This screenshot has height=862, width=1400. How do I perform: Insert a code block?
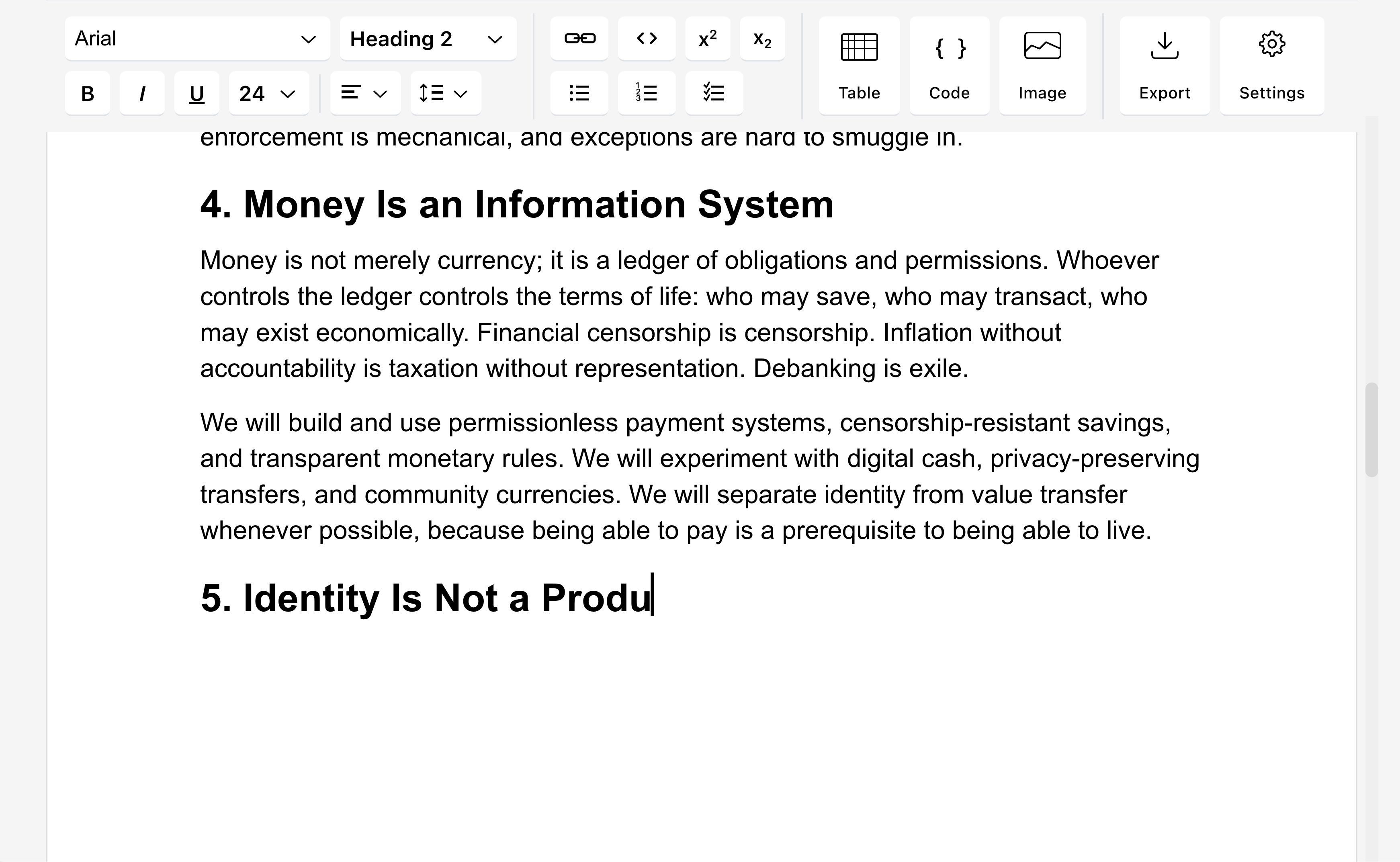pyautogui.click(x=949, y=66)
